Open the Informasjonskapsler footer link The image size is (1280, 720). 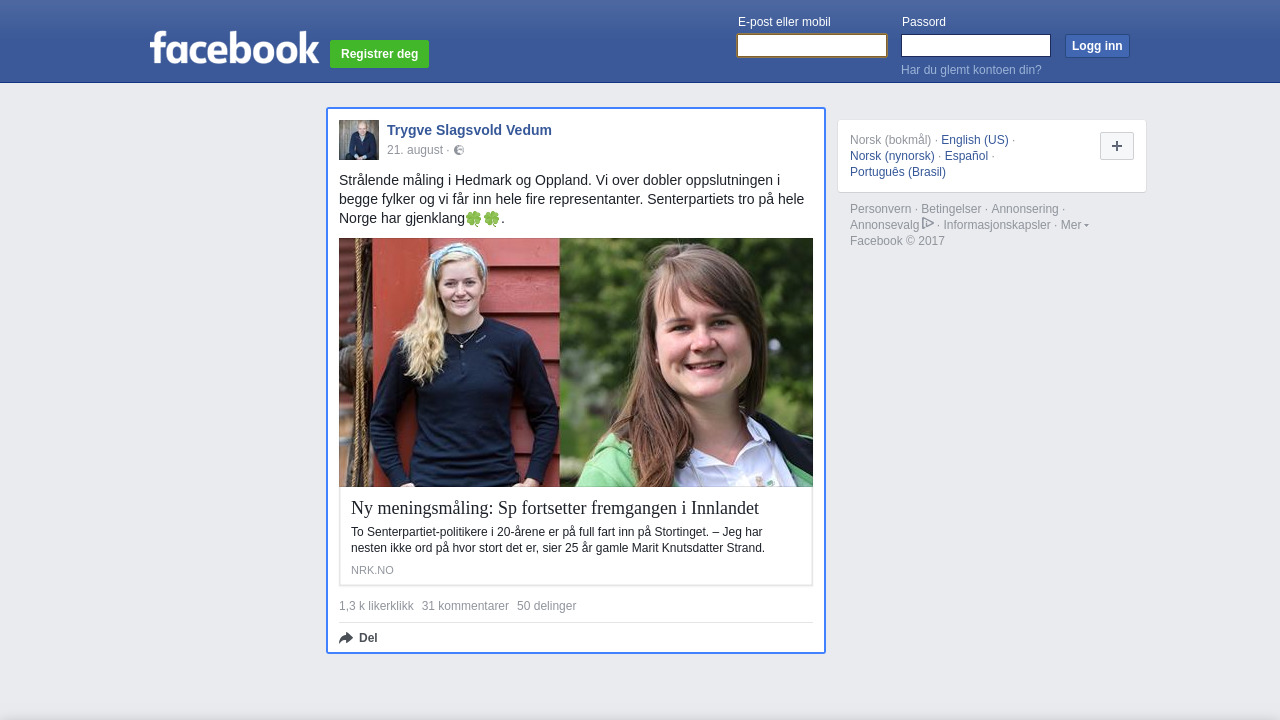pos(997,225)
